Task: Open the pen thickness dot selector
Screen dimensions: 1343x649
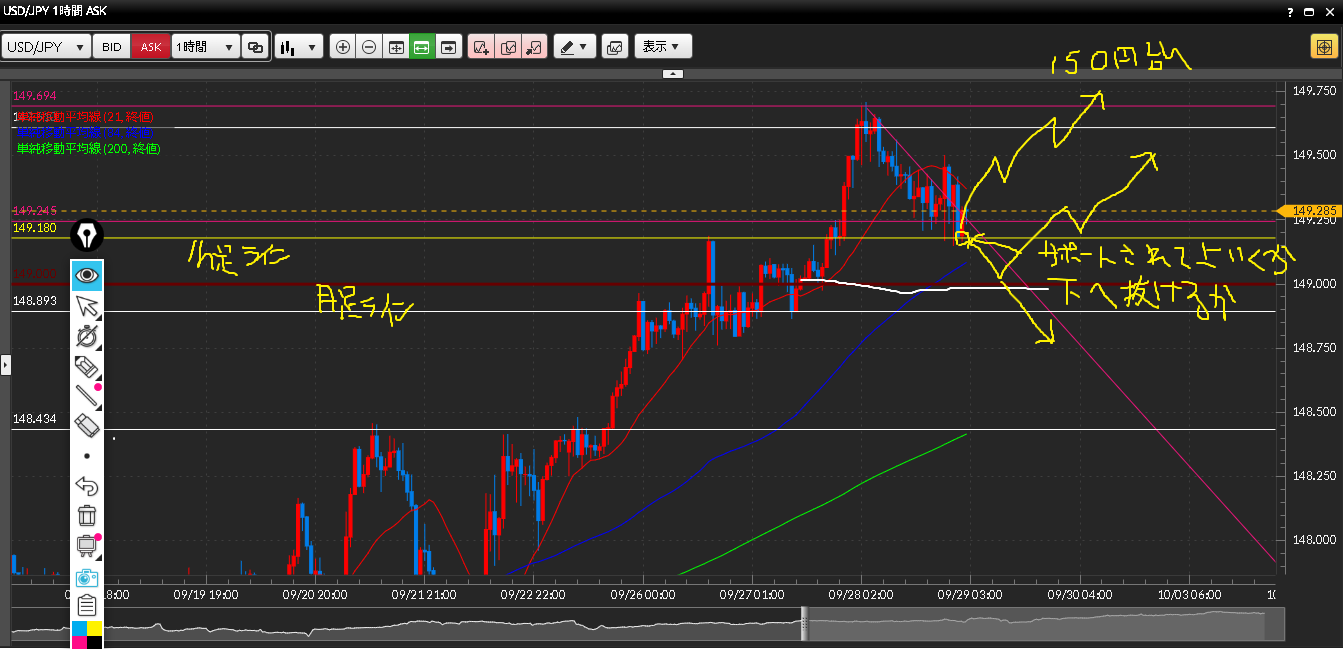Action: point(87,456)
